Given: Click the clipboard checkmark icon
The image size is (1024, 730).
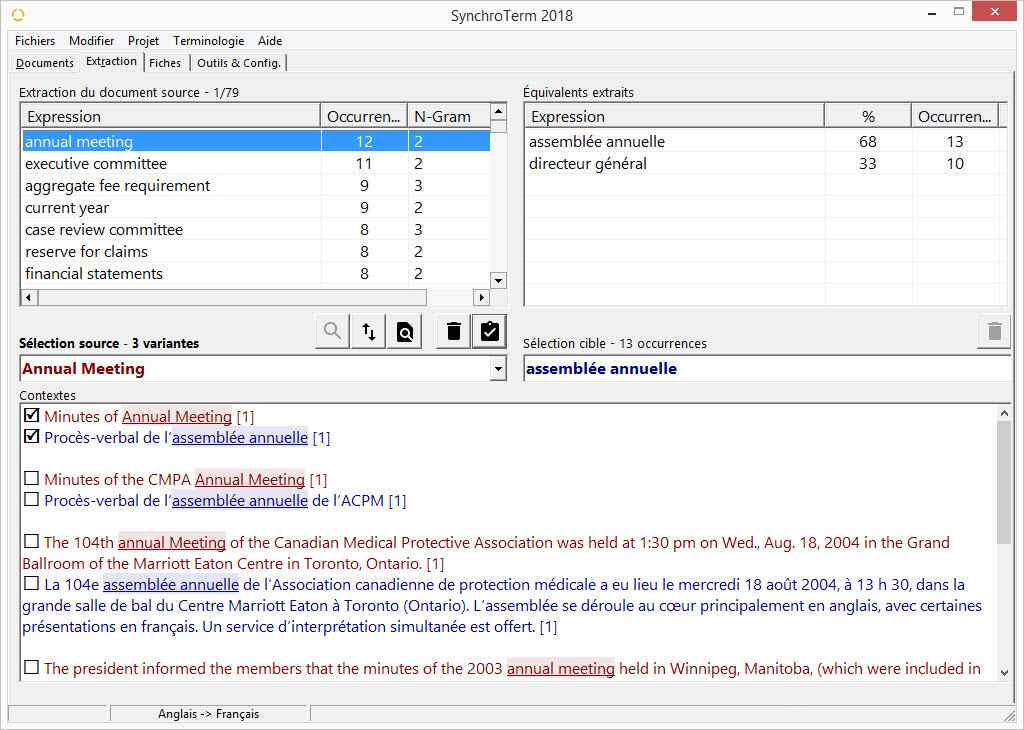Looking at the screenshot, I should coord(489,331).
